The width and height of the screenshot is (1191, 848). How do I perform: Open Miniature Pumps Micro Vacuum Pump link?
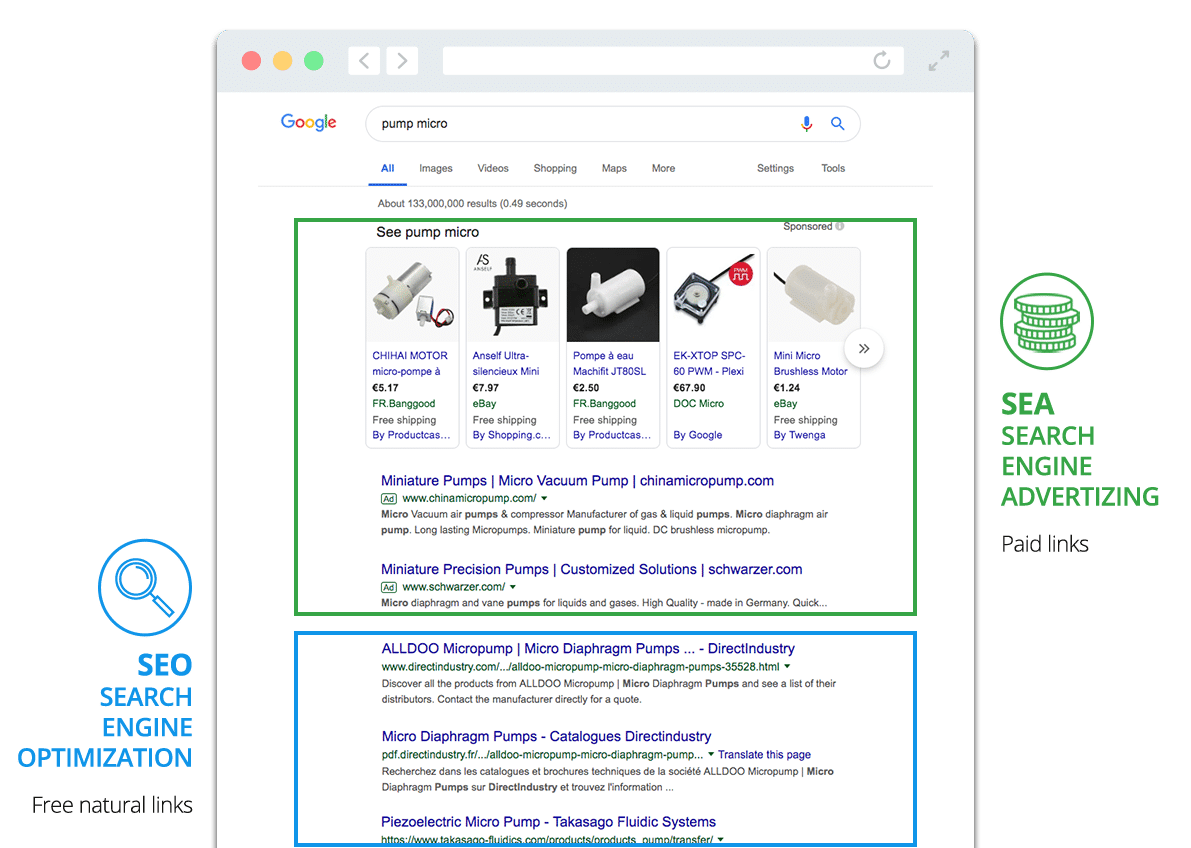click(577, 481)
